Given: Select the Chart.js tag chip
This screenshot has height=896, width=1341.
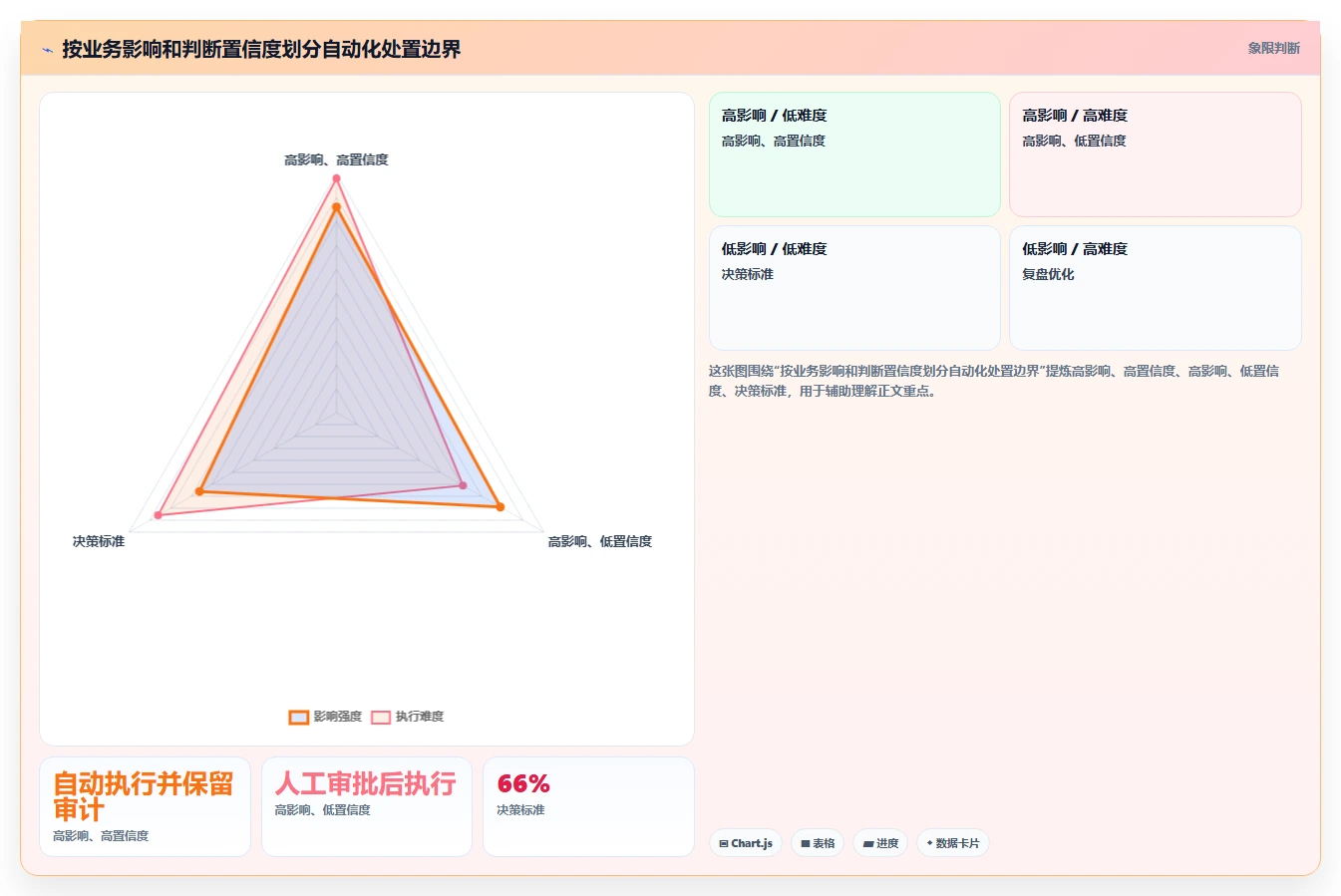Looking at the screenshot, I should click(x=746, y=843).
